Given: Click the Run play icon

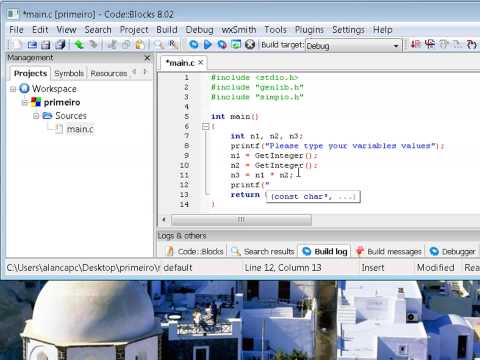Looking at the screenshot, I should pyautogui.click(x=207, y=44).
